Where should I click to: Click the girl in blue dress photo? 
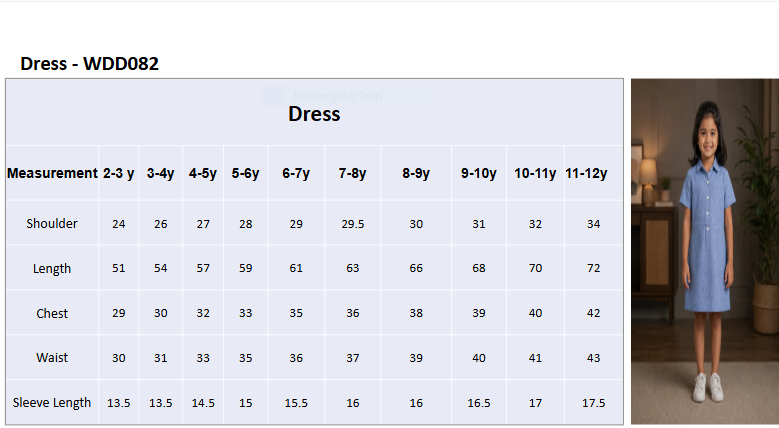[704, 251]
